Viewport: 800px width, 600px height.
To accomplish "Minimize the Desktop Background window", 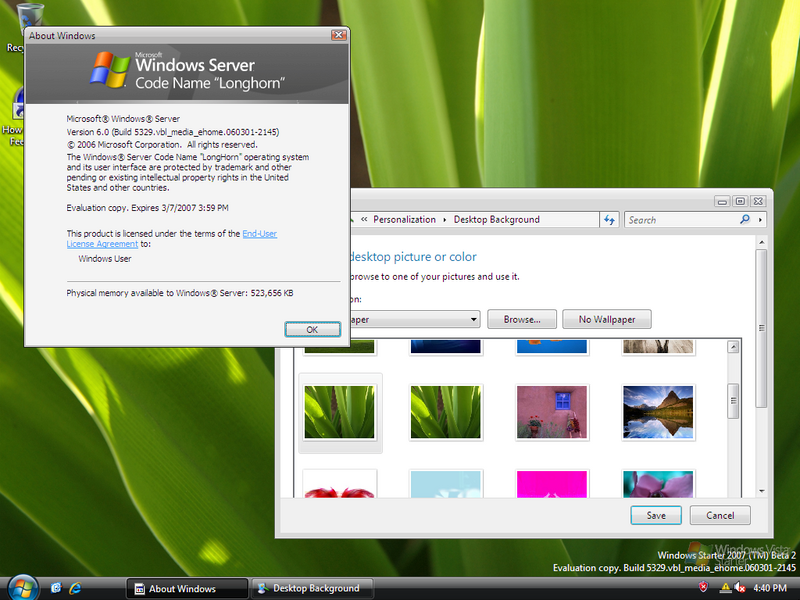I will click(721, 202).
